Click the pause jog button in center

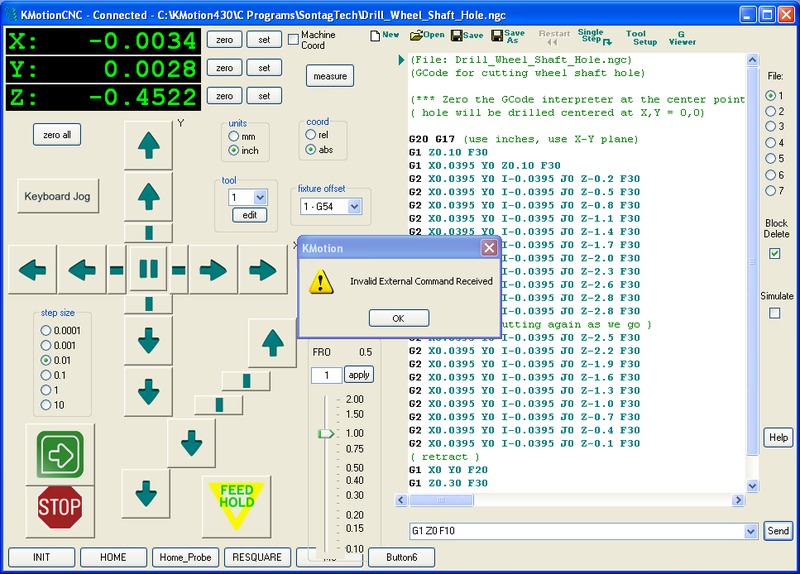pyautogui.click(x=148, y=269)
